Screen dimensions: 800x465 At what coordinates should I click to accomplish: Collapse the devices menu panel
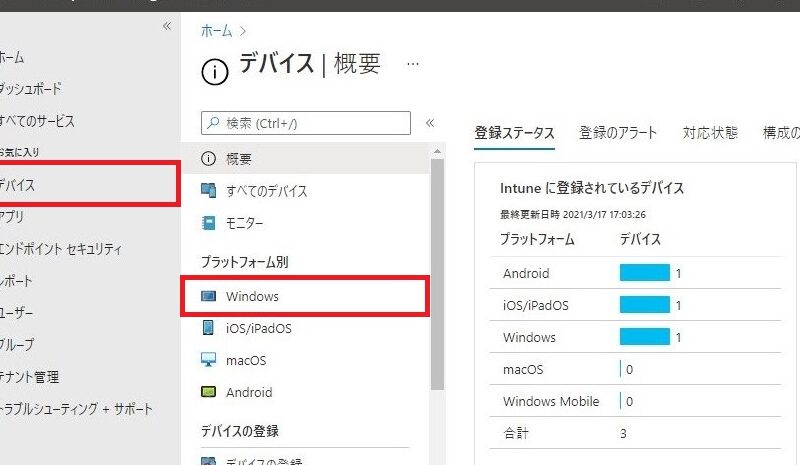430,123
